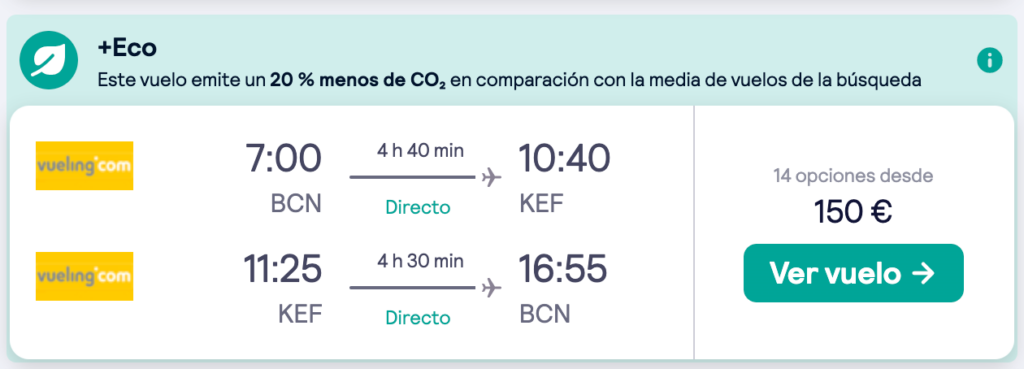This screenshot has height=369, width=1024.
Task: Select the 16:55 return arrival time
Action: pos(563,268)
